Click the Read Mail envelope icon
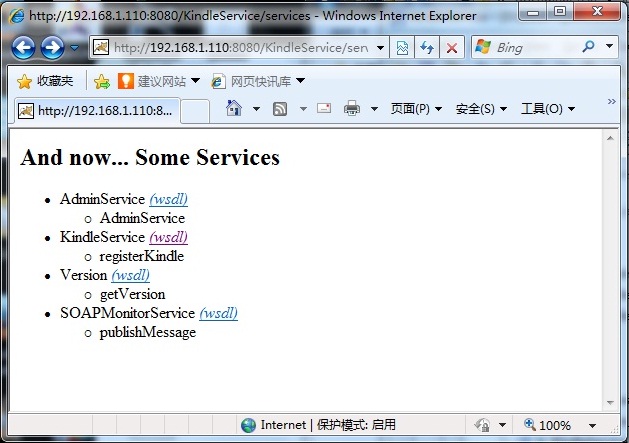Viewport: 629px width, 443px height. coord(324,108)
